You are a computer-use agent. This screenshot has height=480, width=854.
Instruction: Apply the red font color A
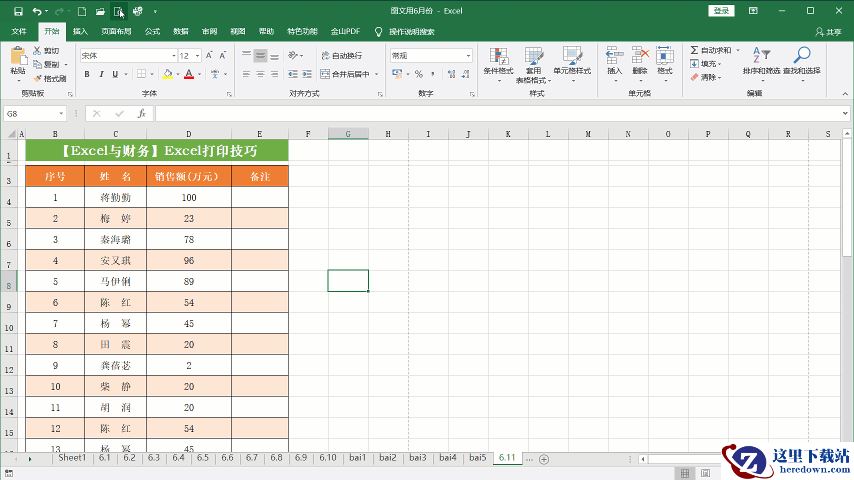188,74
